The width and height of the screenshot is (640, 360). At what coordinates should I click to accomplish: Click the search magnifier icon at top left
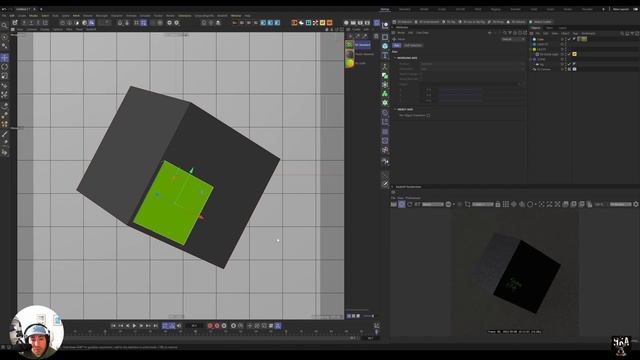pyautogui.click(x=4, y=26)
